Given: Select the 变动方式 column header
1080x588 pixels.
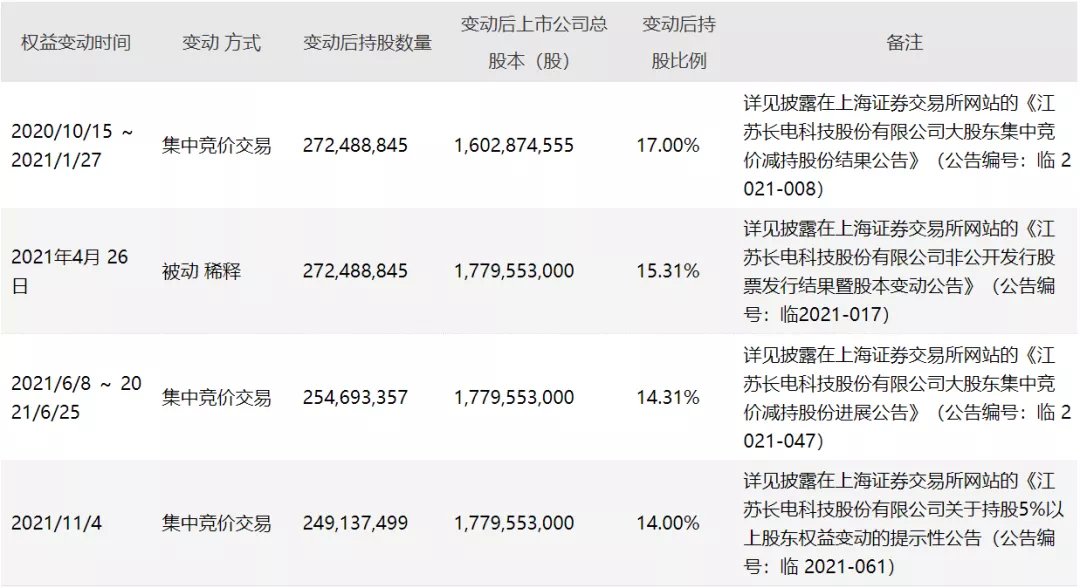Looking at the screenshot, I should (221, 43).
